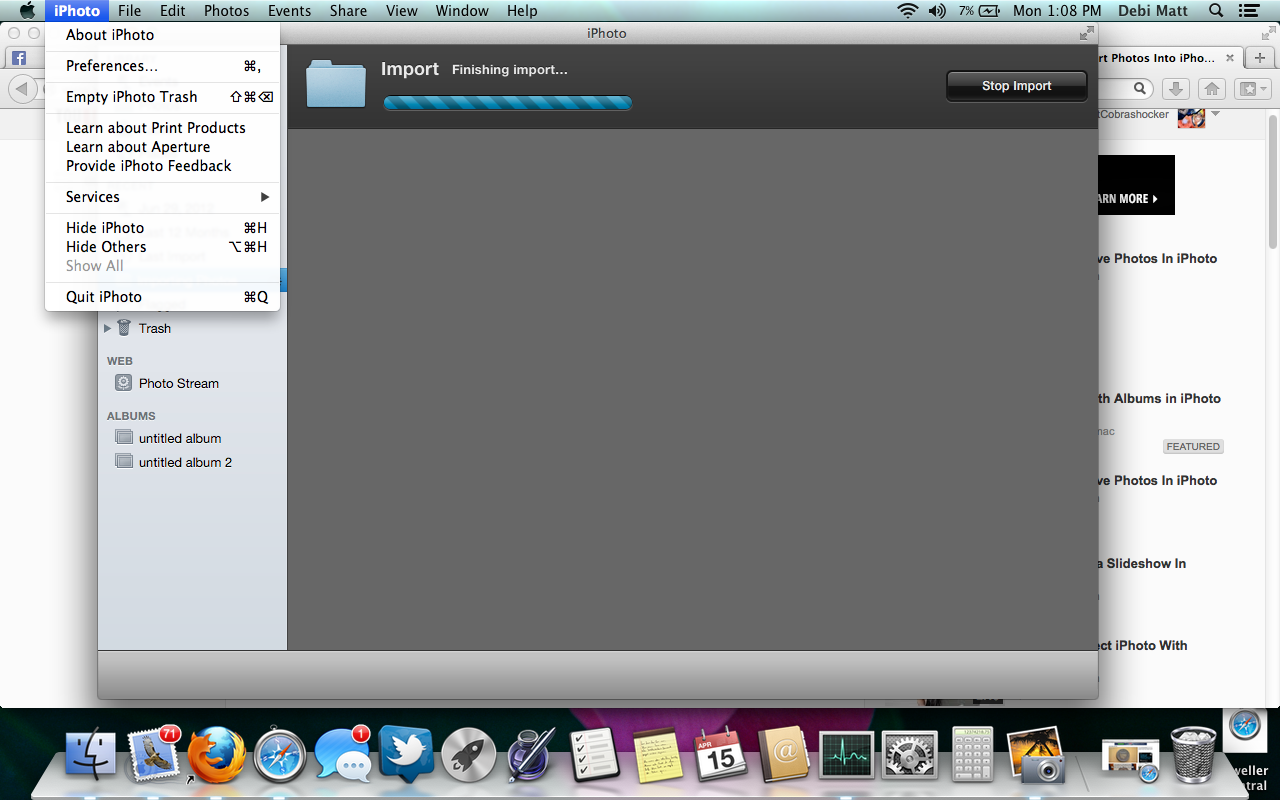This screenshot has height=800, width=1280.
Task: Go back in the browser window
Action: click(21, 89)
